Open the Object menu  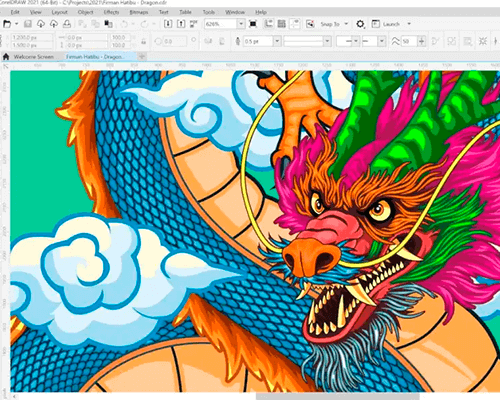[x=86, y=12]
